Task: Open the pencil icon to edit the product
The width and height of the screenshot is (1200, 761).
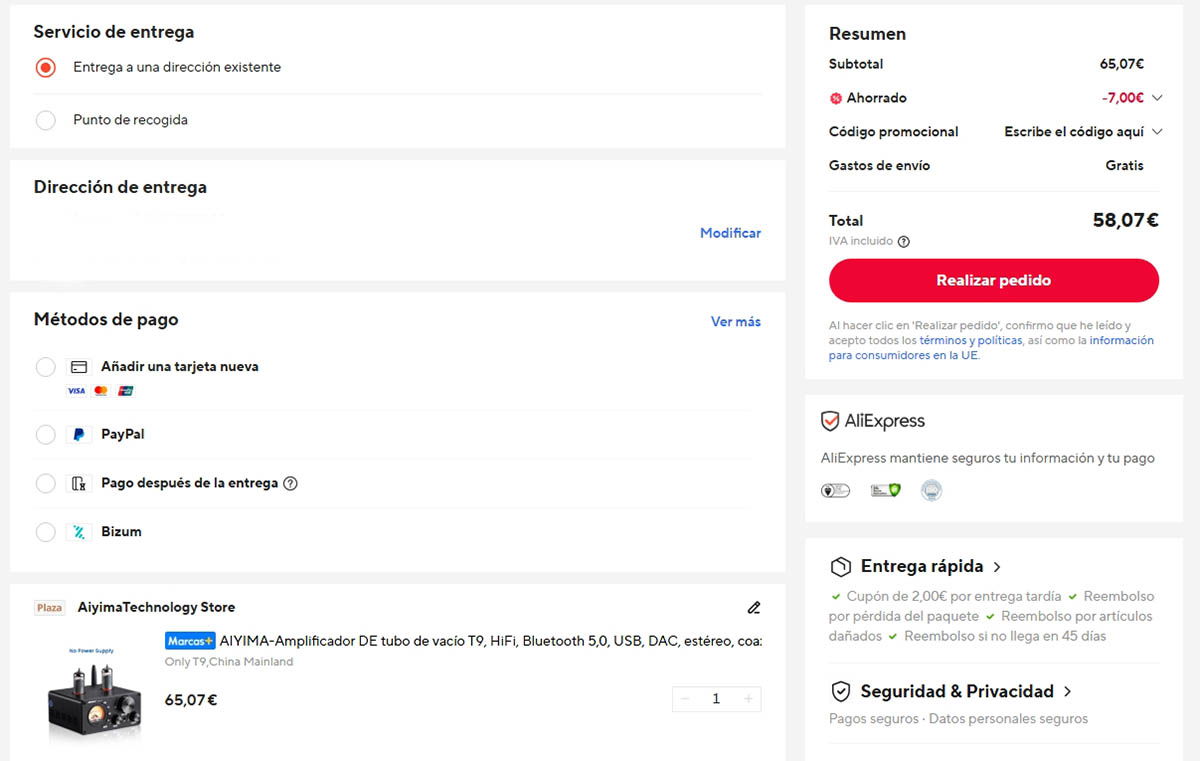Action: pos(753,608)
